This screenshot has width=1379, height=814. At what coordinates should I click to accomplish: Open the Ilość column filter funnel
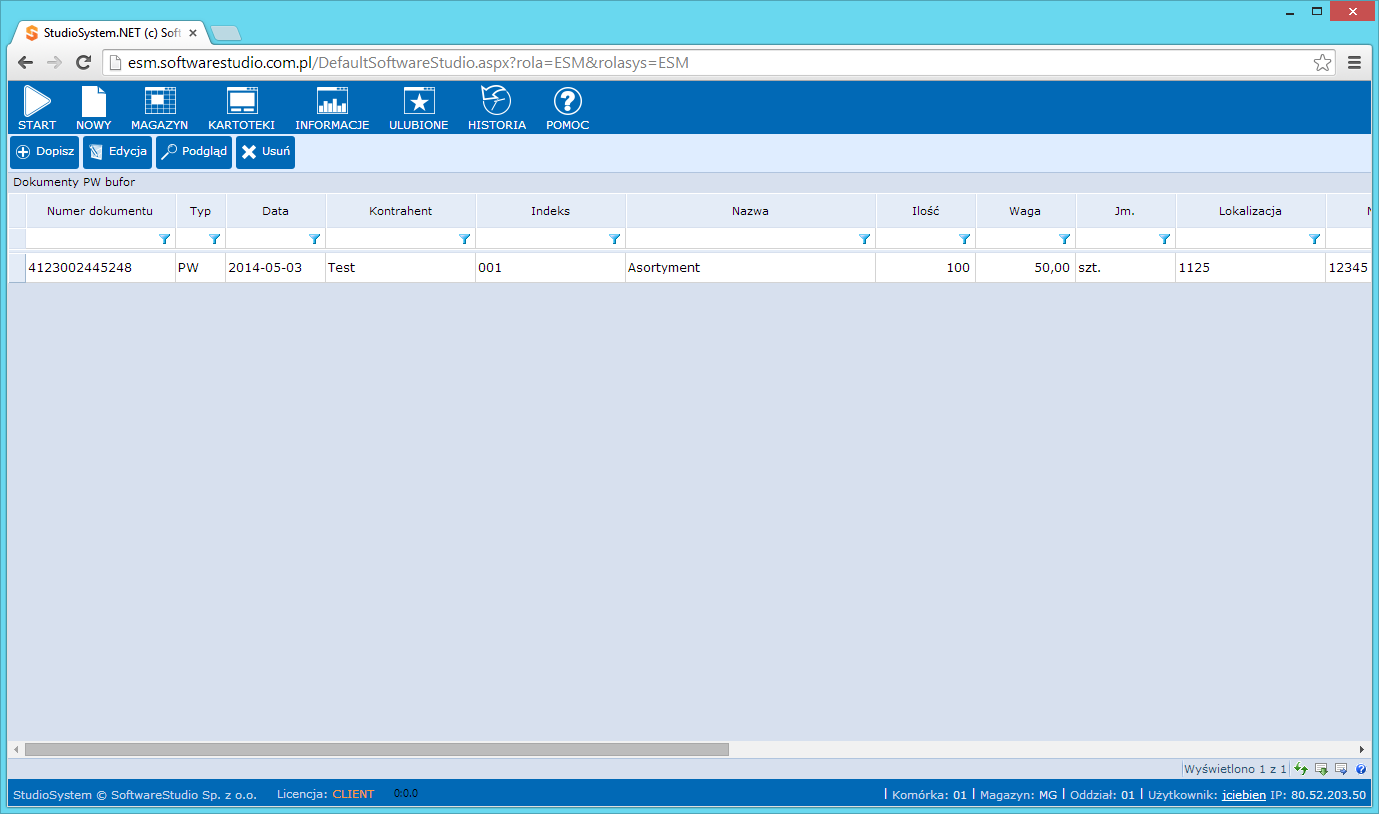click(x=965, y=239)
